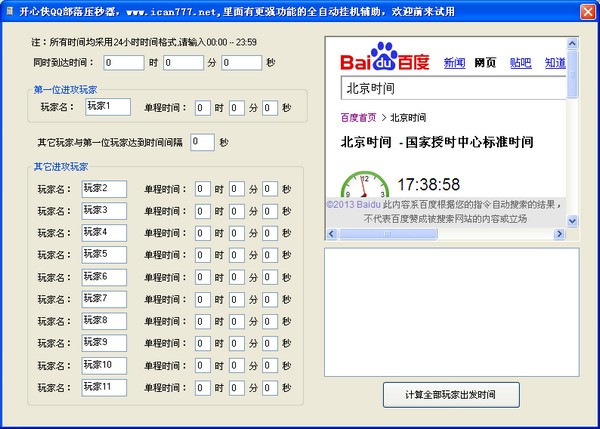The width and height of the screenshot is (600, 429).
Task: Click the 第一位进攻玩家 group label
Action: click(65, 90)
